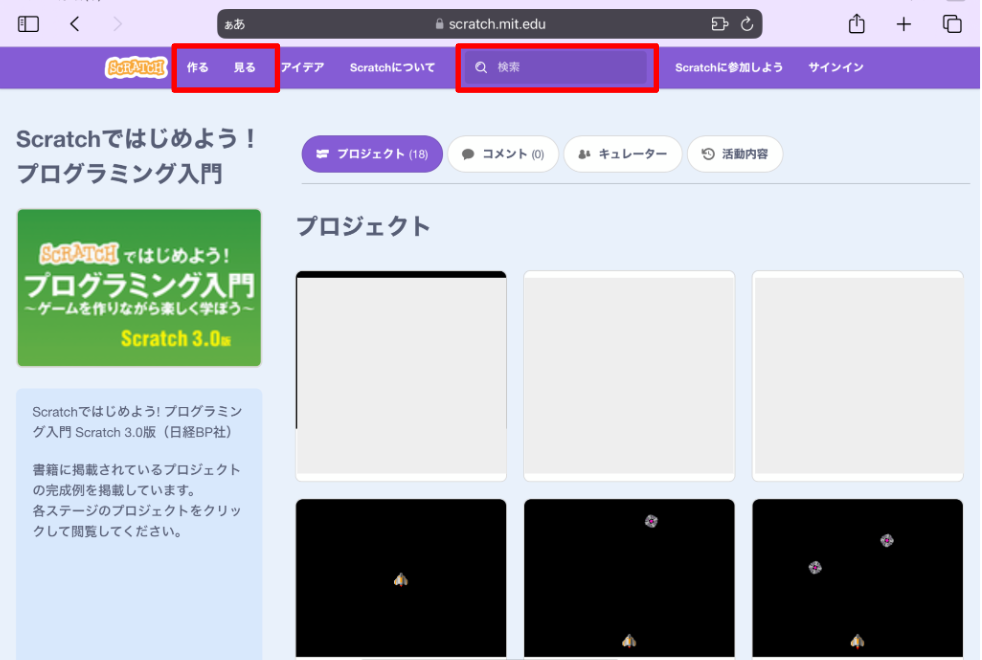Open the プログラミング入門 green banner thumbnail
Viewport: 982px width, 660px height.
click(138, 287)
